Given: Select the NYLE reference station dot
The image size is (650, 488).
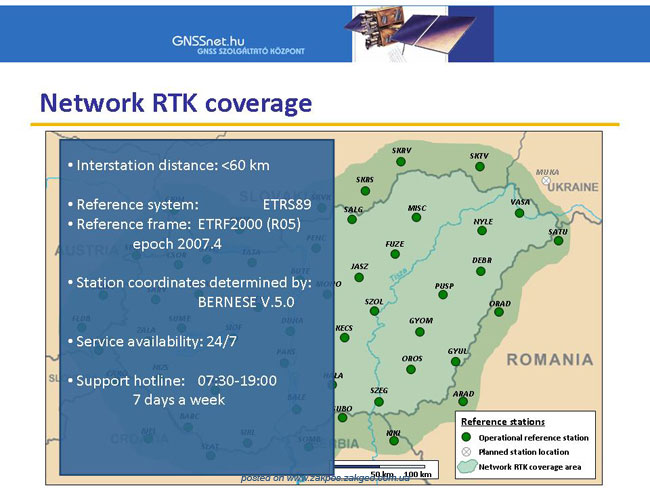Looking at the screenshot, I should 482,231.
